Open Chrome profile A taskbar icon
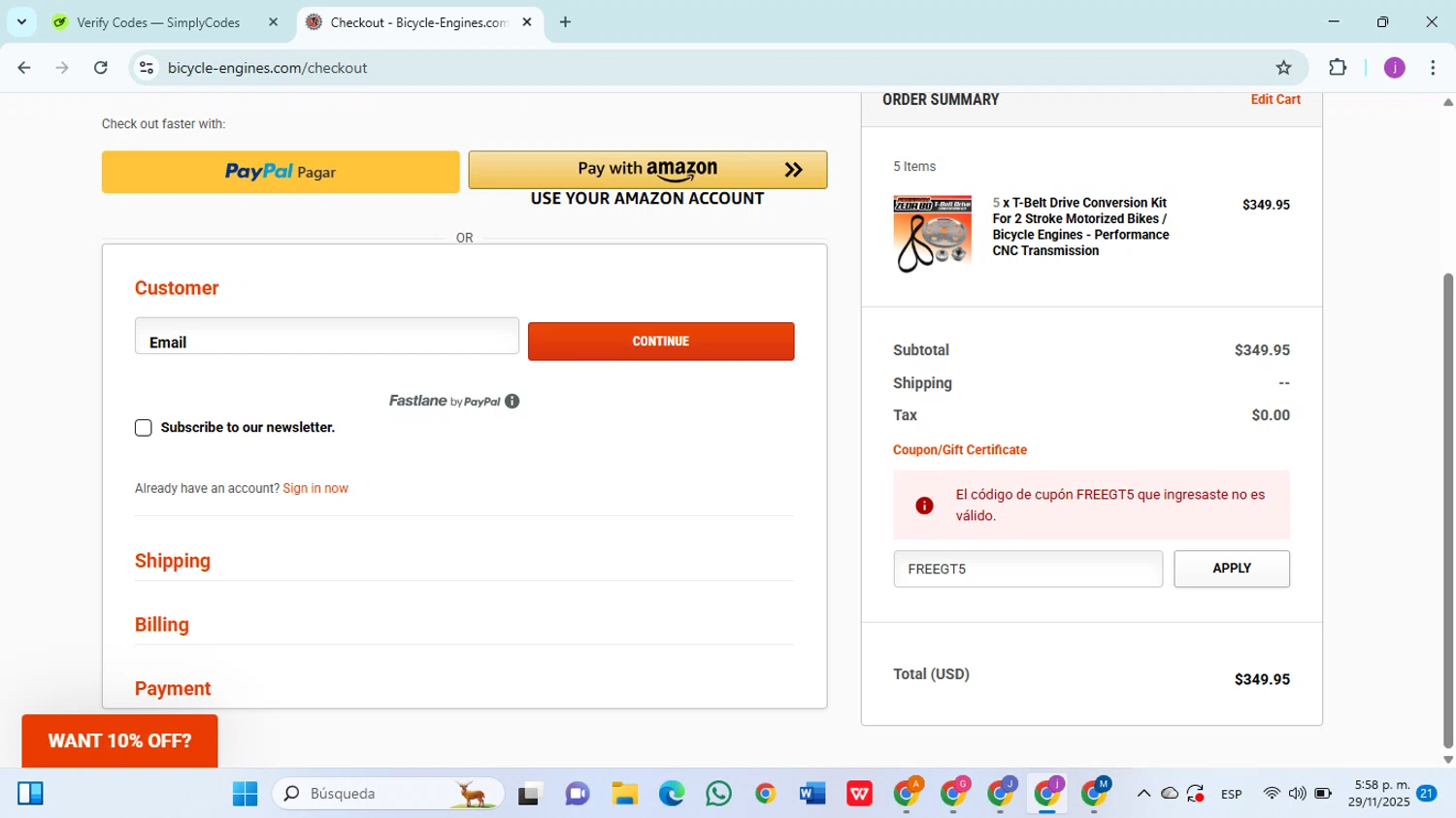The height and width of the screenshot is (818, 1456). tap(908, 793)
